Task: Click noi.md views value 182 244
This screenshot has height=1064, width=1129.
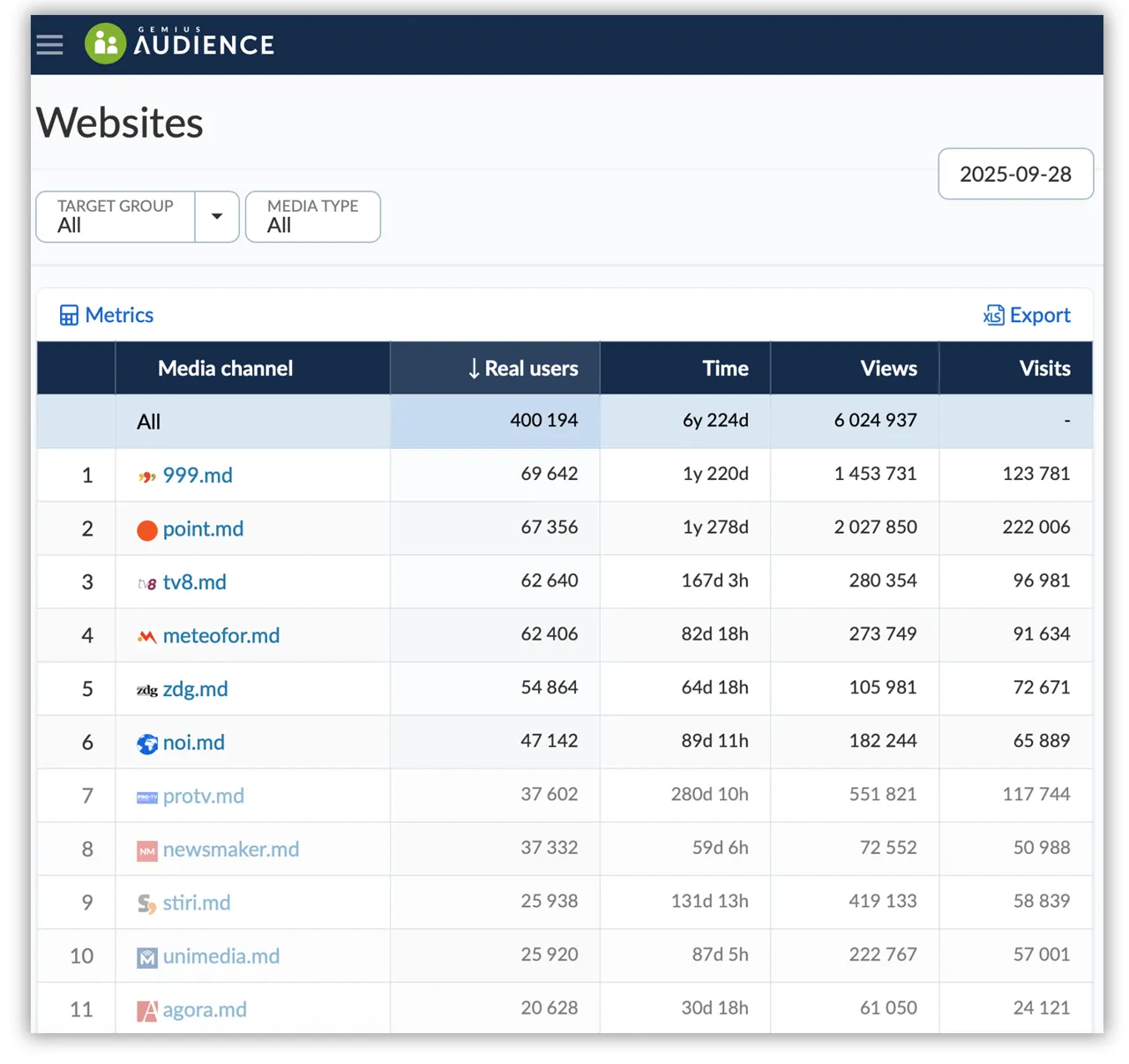Action: [x=883, y=740]
